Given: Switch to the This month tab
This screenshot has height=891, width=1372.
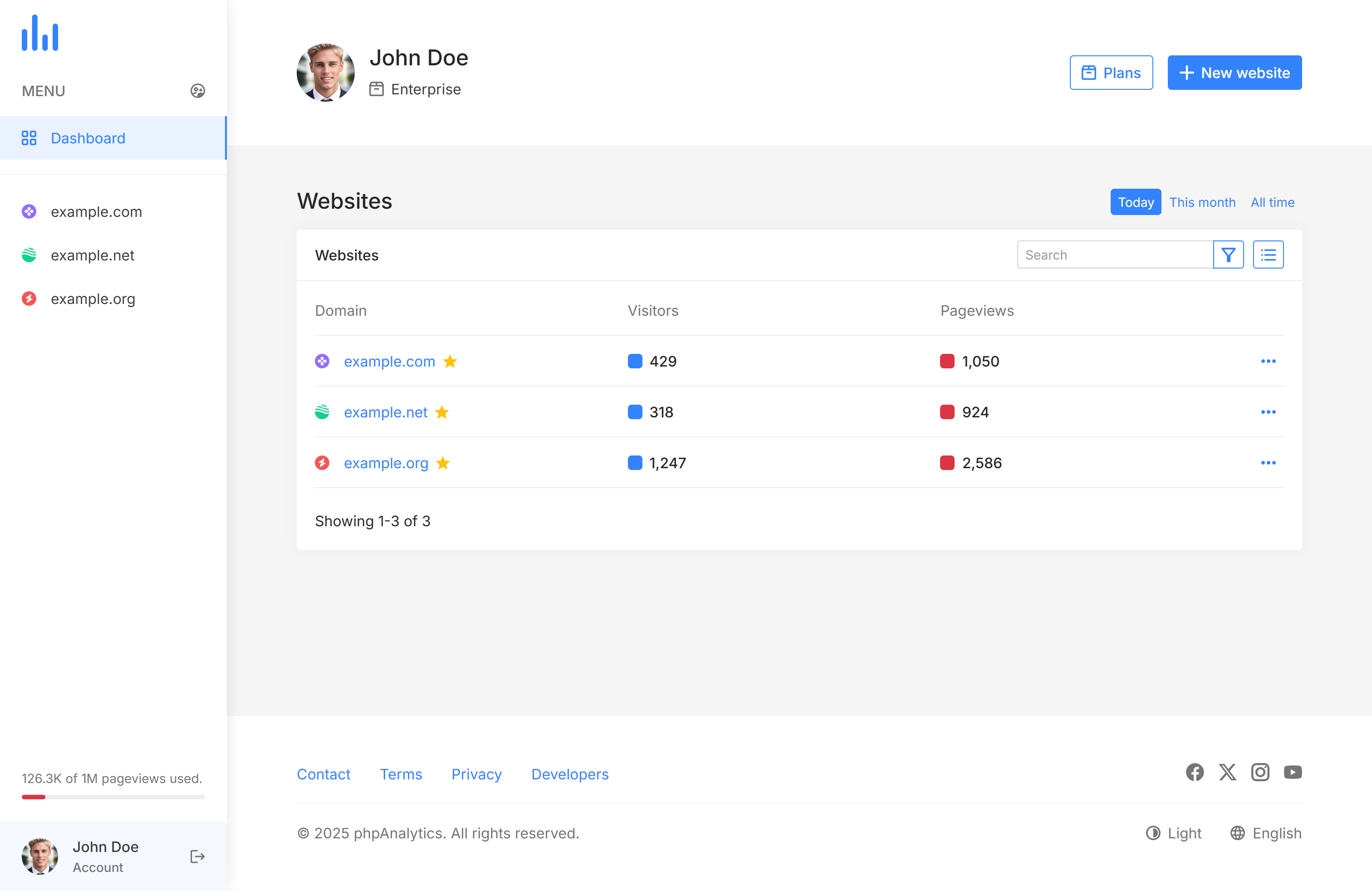Looking at the screenshot, I should click(x=1202, y=202).
